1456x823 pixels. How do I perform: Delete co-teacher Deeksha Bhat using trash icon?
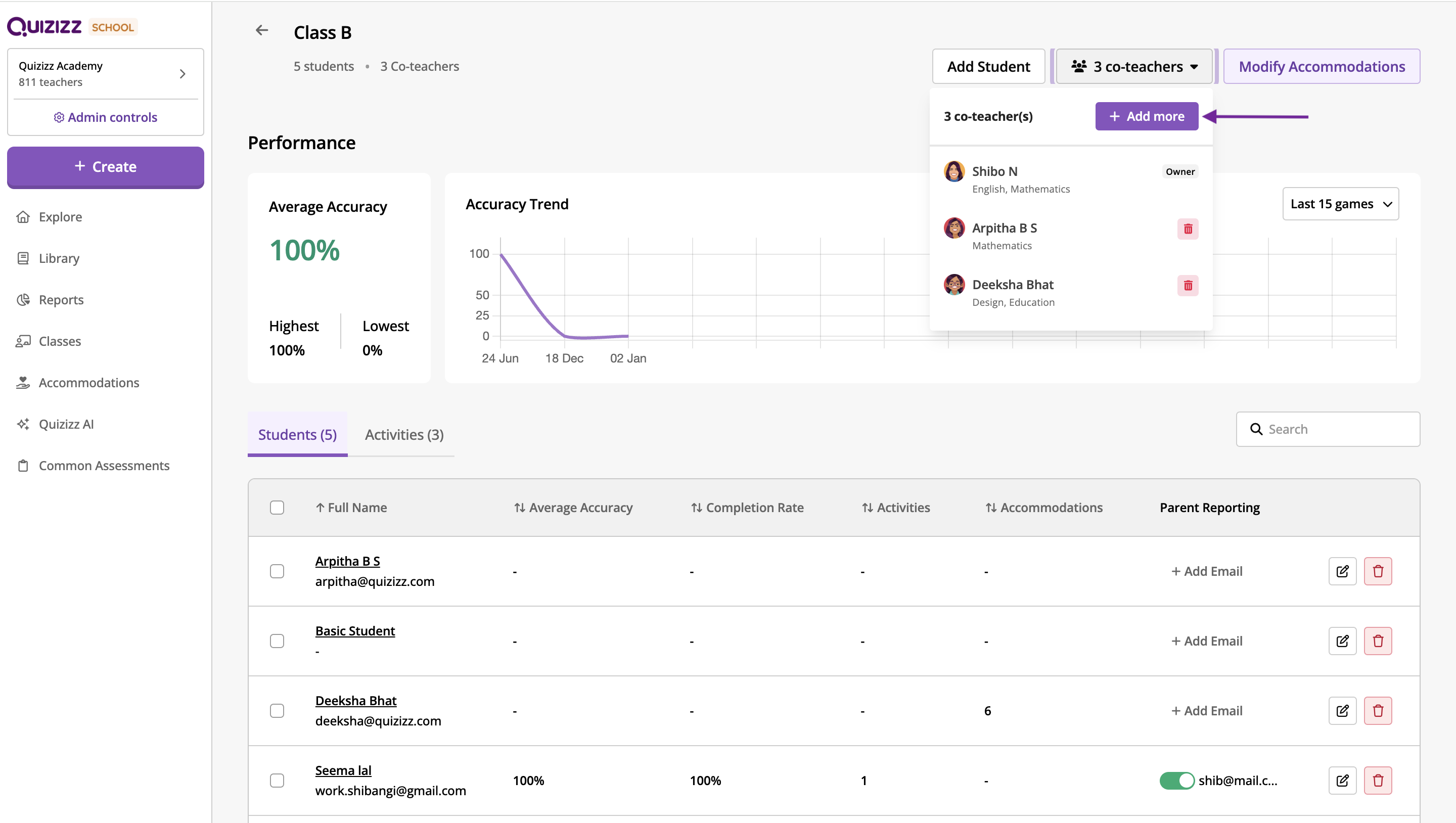click(x=1188, y=286)
